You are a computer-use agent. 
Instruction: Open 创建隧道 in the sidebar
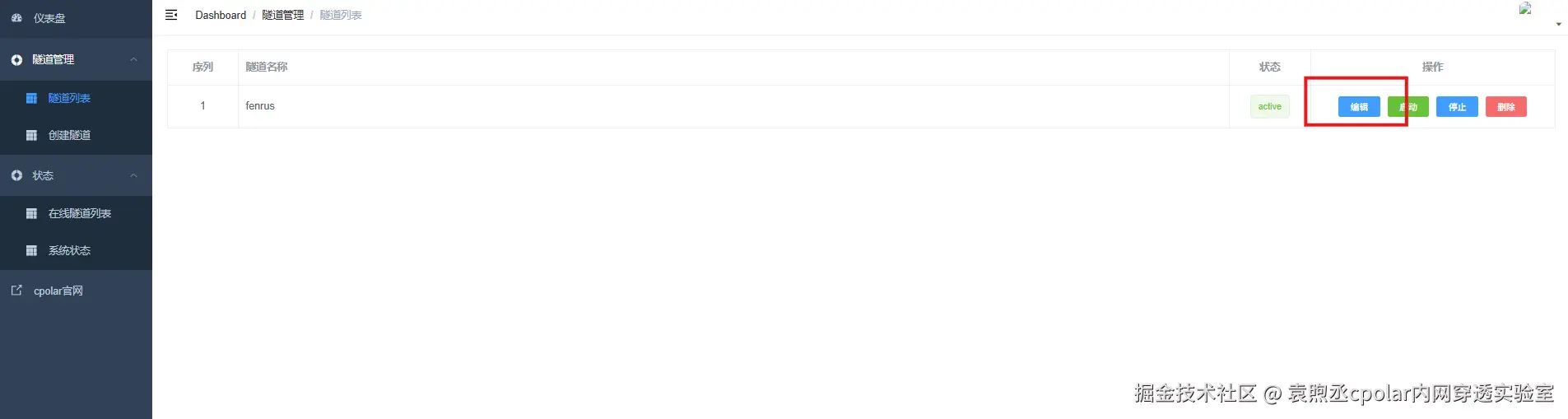coord(69,135)
